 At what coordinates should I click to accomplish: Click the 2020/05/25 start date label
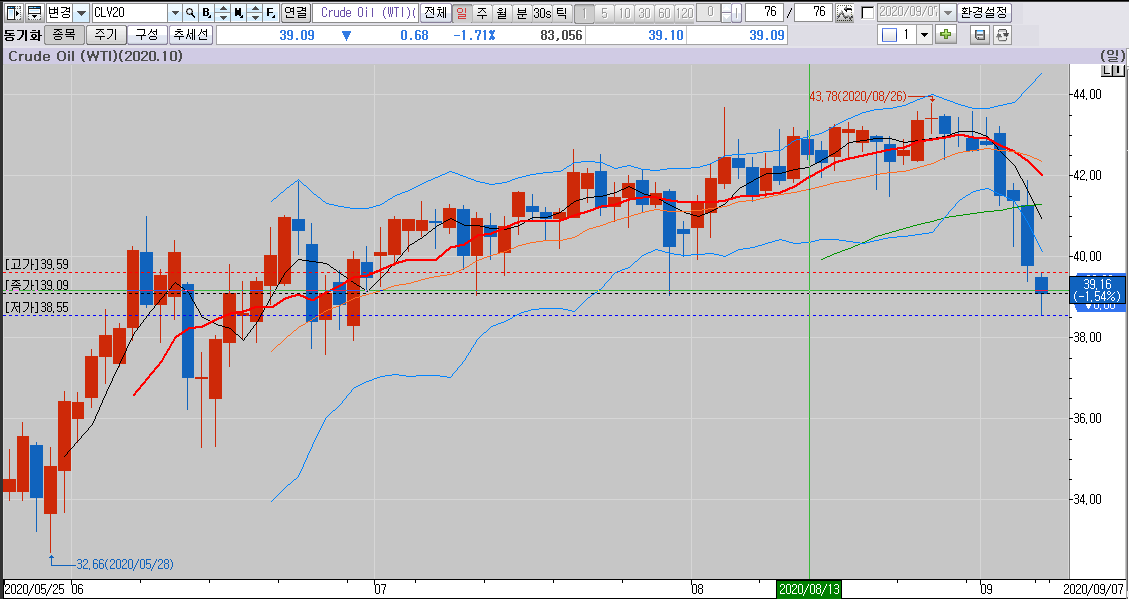[x=34, y=590]
